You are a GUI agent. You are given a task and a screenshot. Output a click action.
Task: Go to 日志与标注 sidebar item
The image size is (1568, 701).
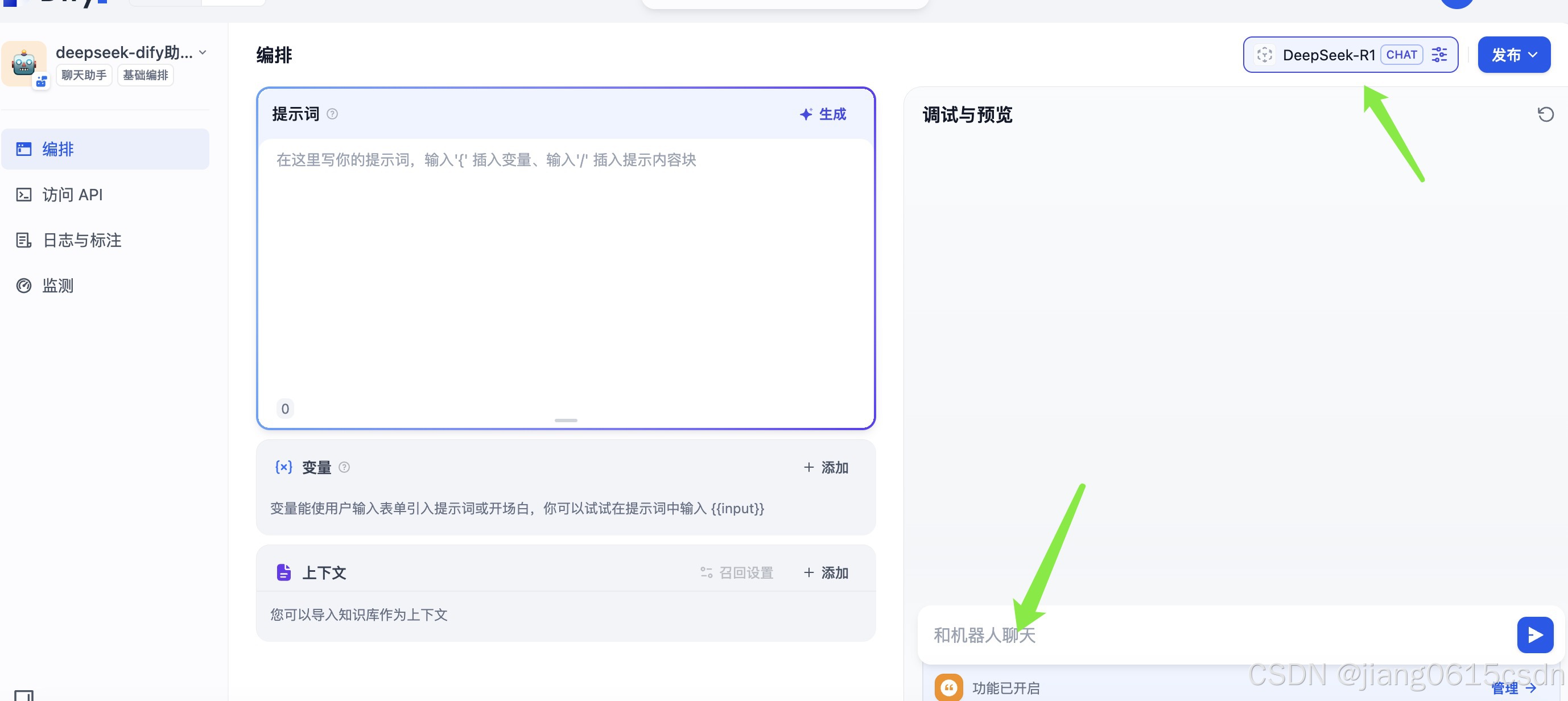click(x=81, y=240)
